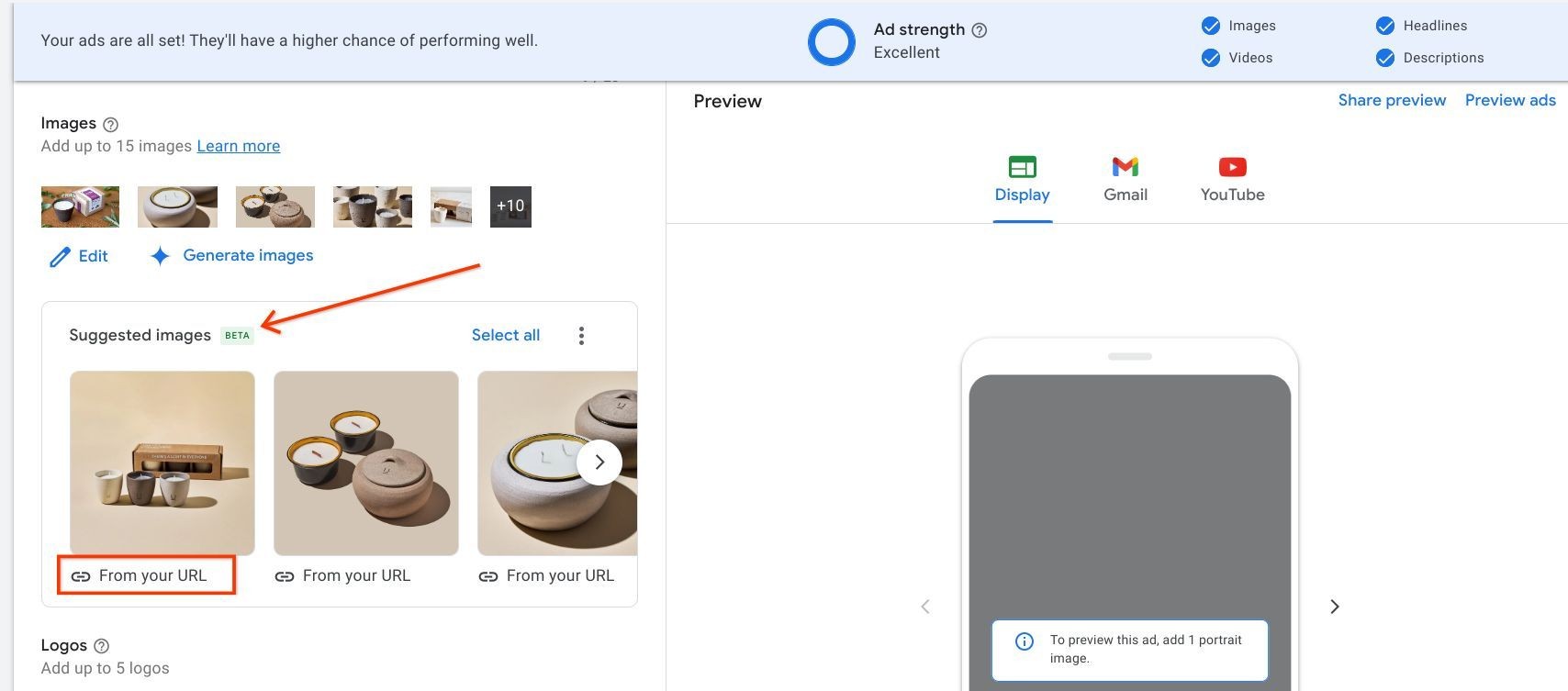This screenshot has height=691, width=1568.
Task: Click the Share preview link
Action: pyautogui.click(x=1392, y=100)
